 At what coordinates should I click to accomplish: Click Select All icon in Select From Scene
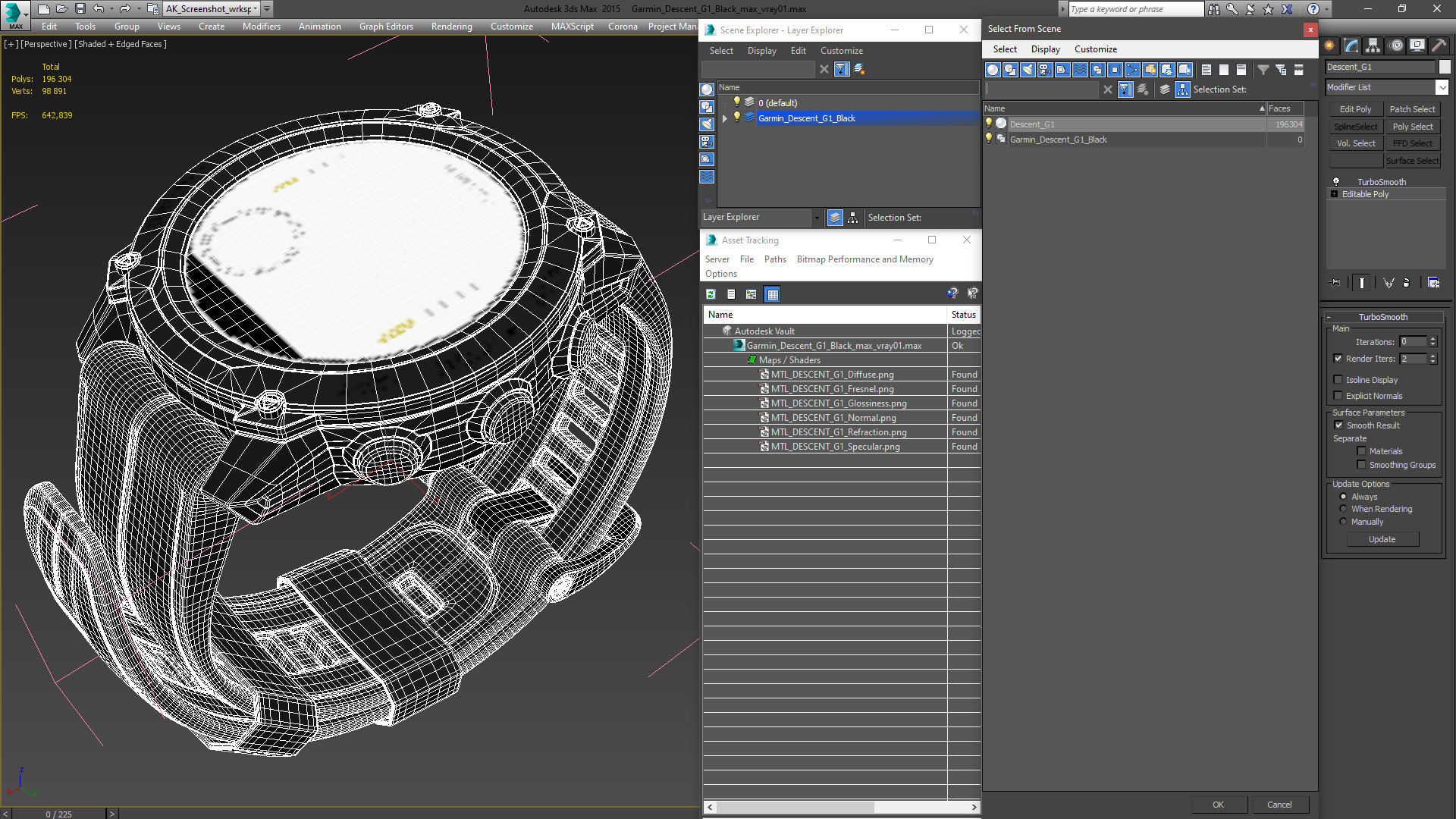(x=1207, y=70)
